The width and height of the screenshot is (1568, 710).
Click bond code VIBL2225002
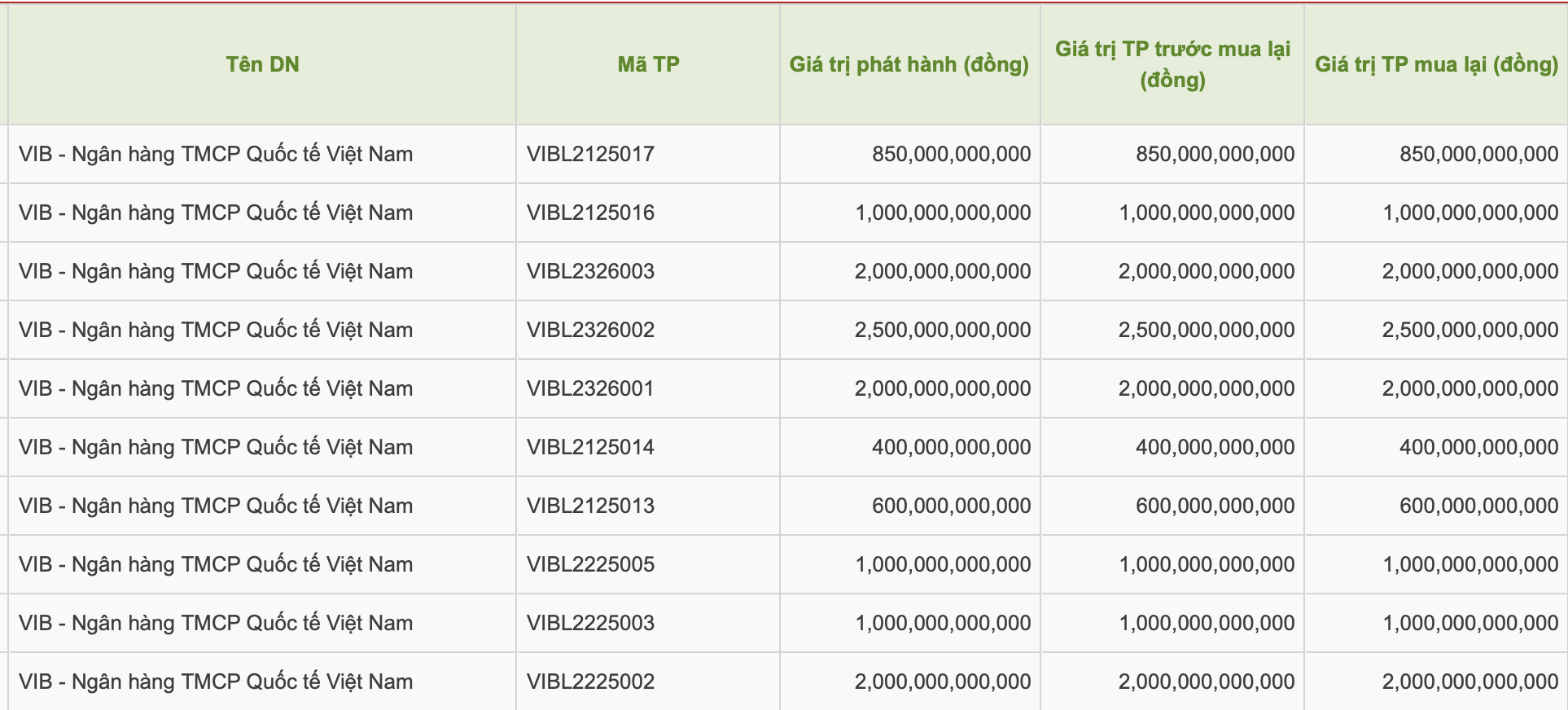coord(590,682)
